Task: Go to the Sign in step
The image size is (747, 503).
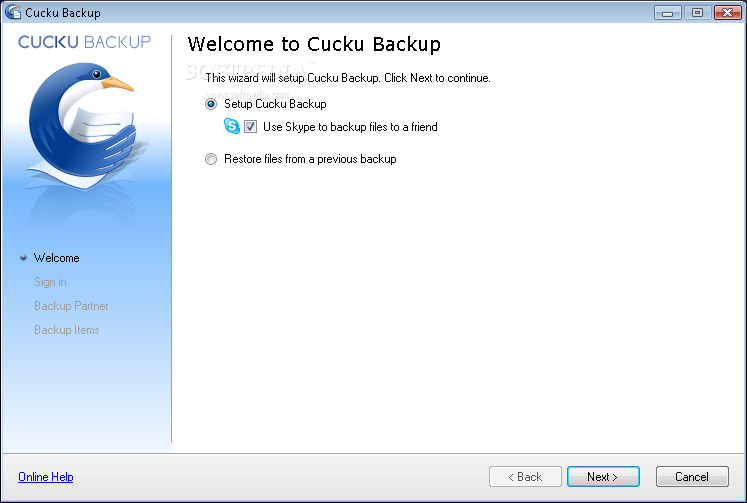Action: [x=50, y=282]
